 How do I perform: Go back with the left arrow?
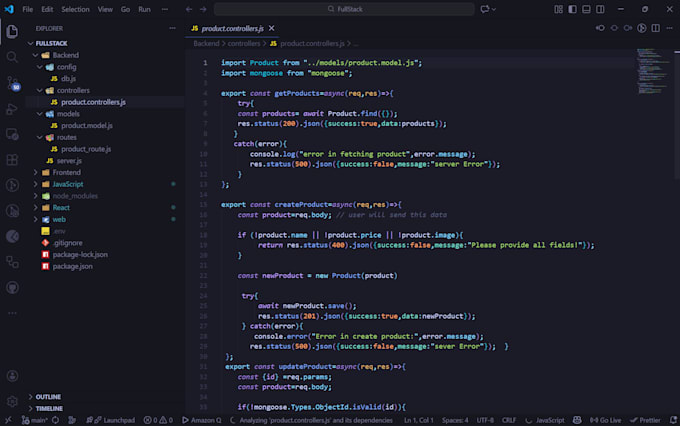(189, 9)
